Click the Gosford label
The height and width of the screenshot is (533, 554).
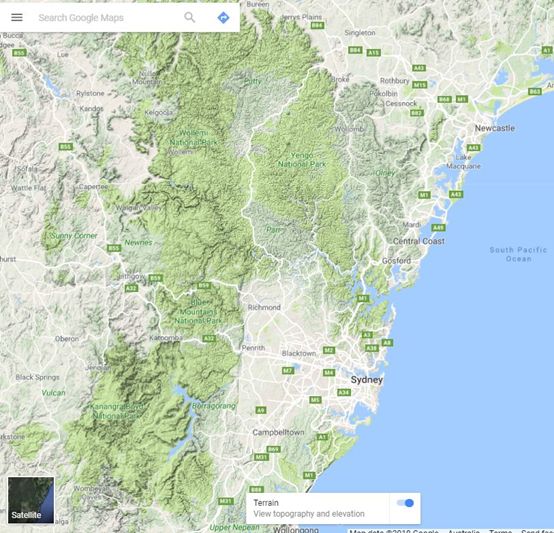click(396, 261)
